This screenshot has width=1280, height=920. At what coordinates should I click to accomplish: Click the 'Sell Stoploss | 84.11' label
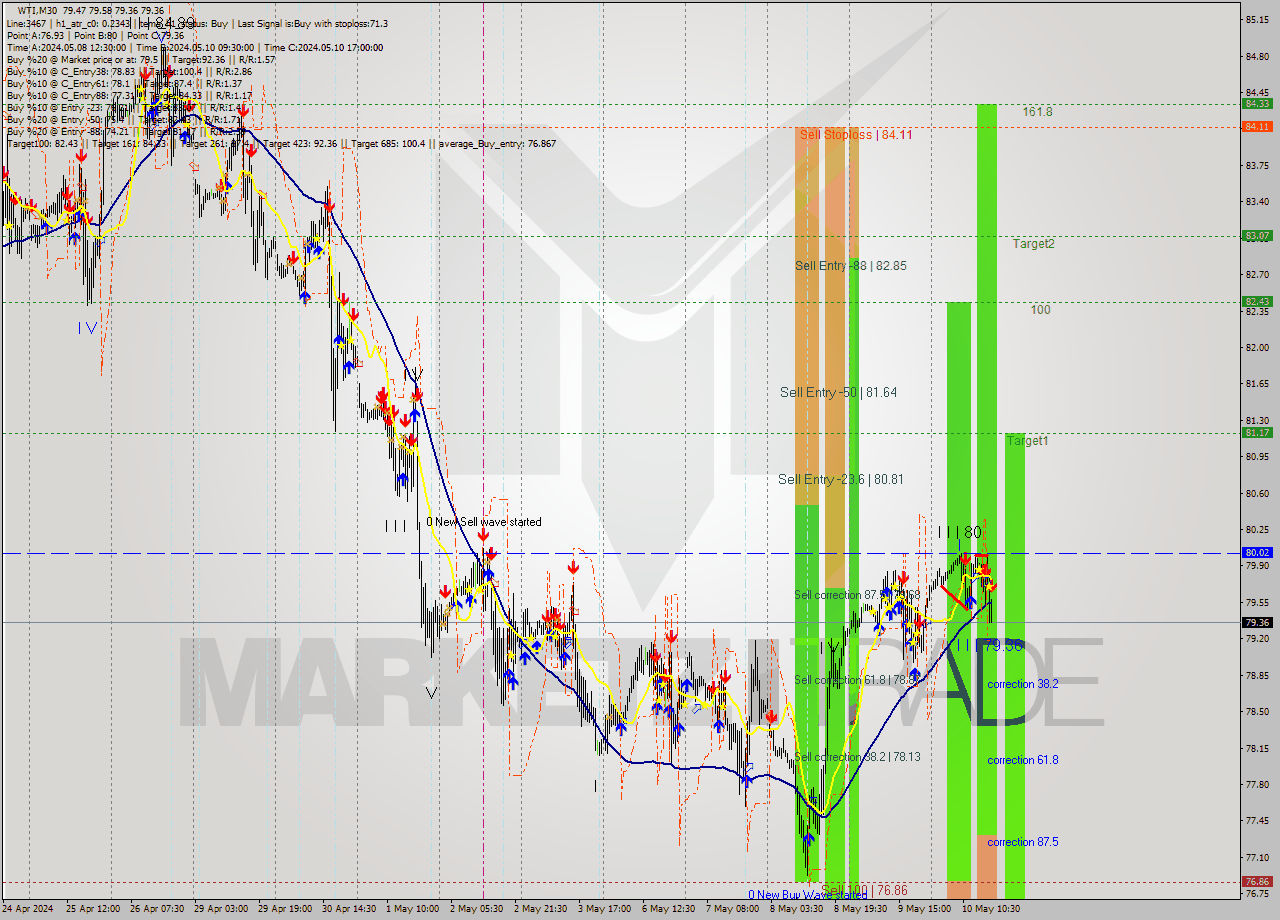tap(855, 134)
